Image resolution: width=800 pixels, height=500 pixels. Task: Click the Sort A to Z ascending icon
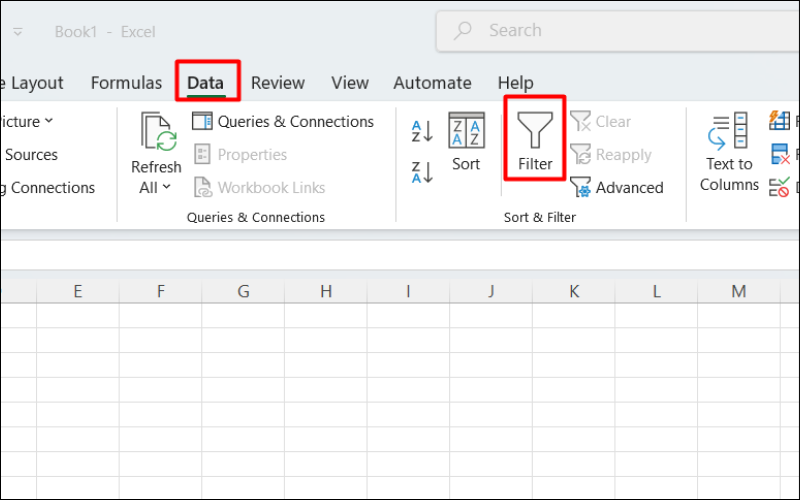pos(422,131)
